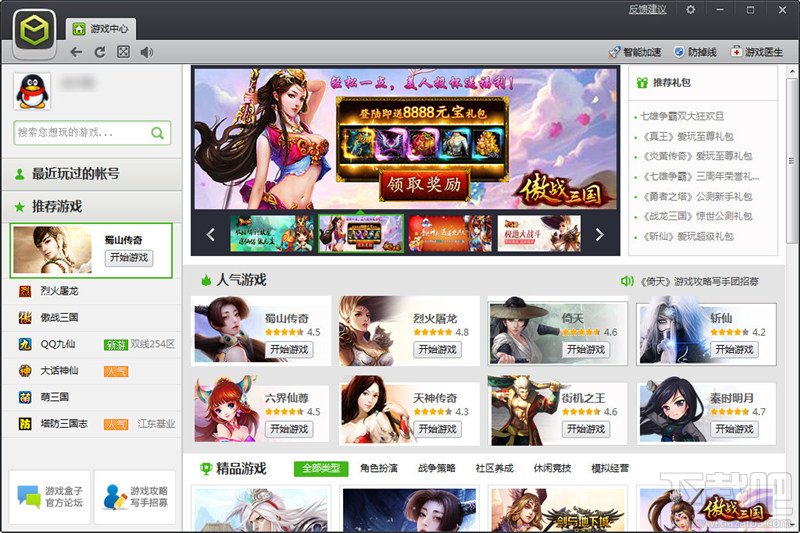Refresh the page with reload icon
The height and width of the screenshot is (533, 800).
100,52
